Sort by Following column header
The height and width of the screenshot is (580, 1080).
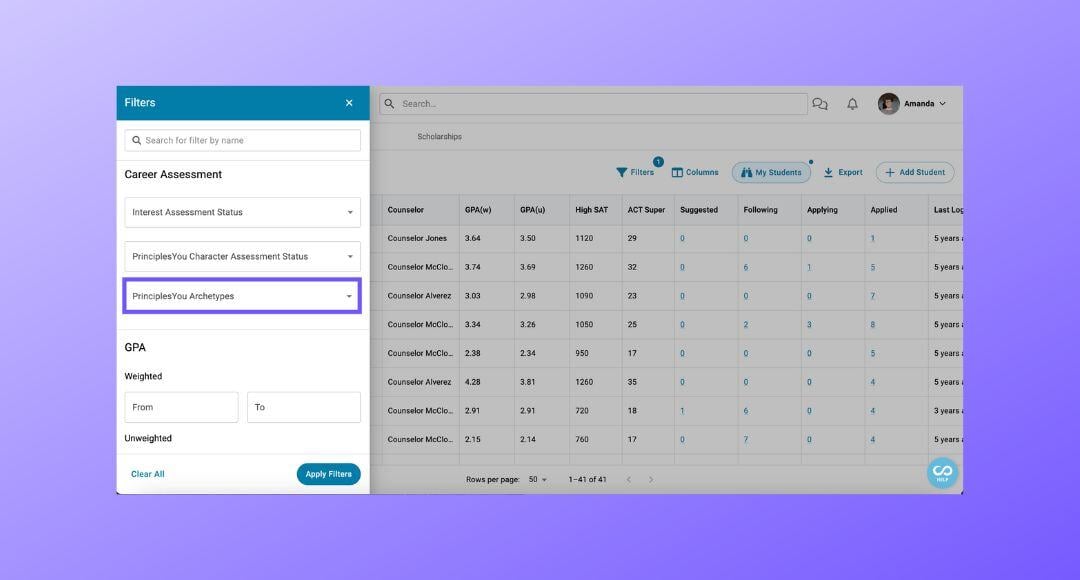click(760, 210)
